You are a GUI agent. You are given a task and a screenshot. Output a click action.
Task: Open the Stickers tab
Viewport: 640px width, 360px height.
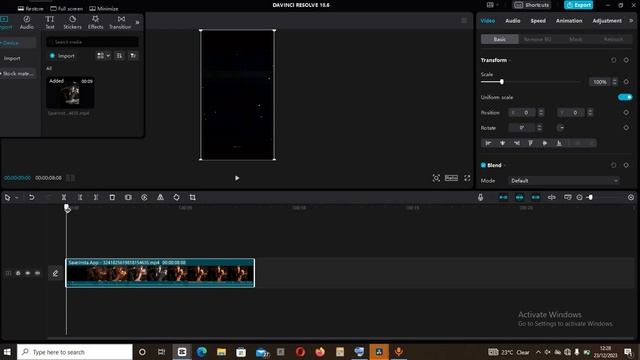[72, 22]
